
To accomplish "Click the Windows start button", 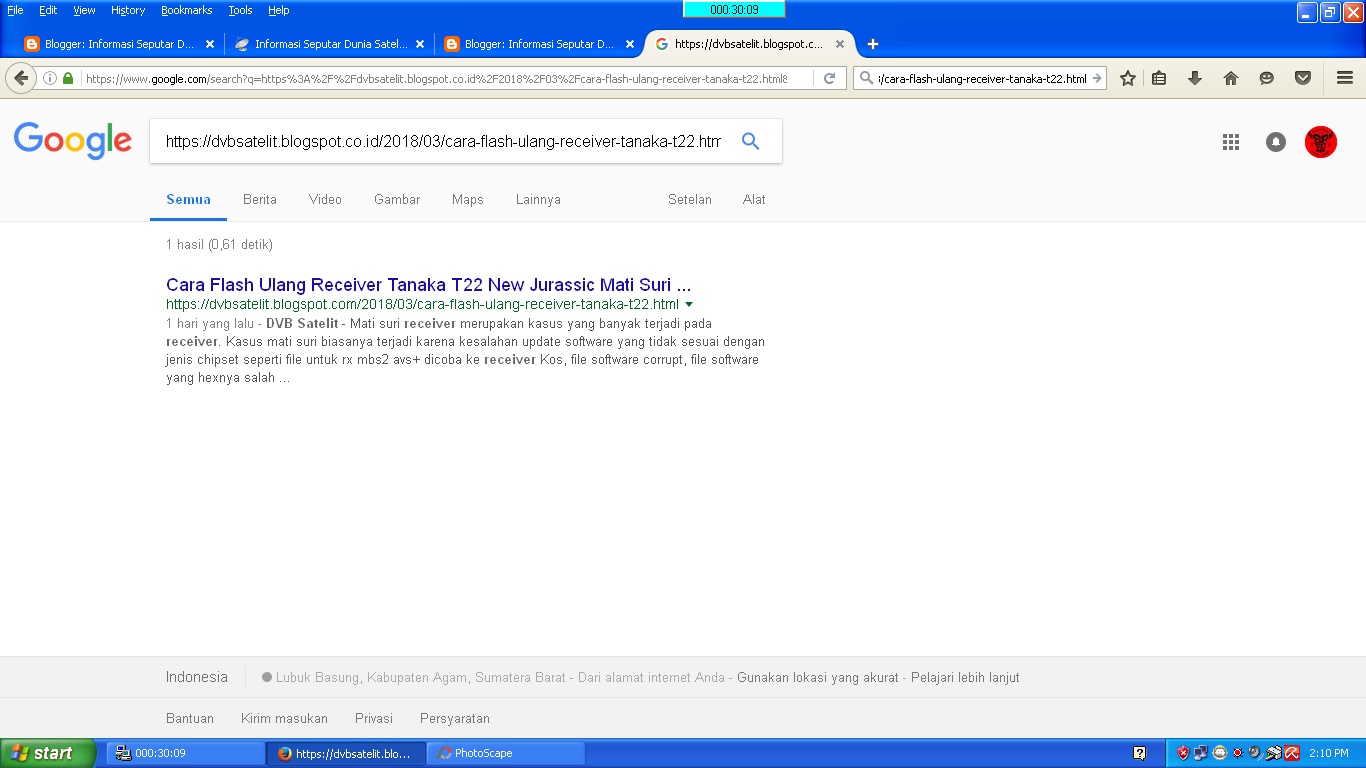I will click(48, 753).
